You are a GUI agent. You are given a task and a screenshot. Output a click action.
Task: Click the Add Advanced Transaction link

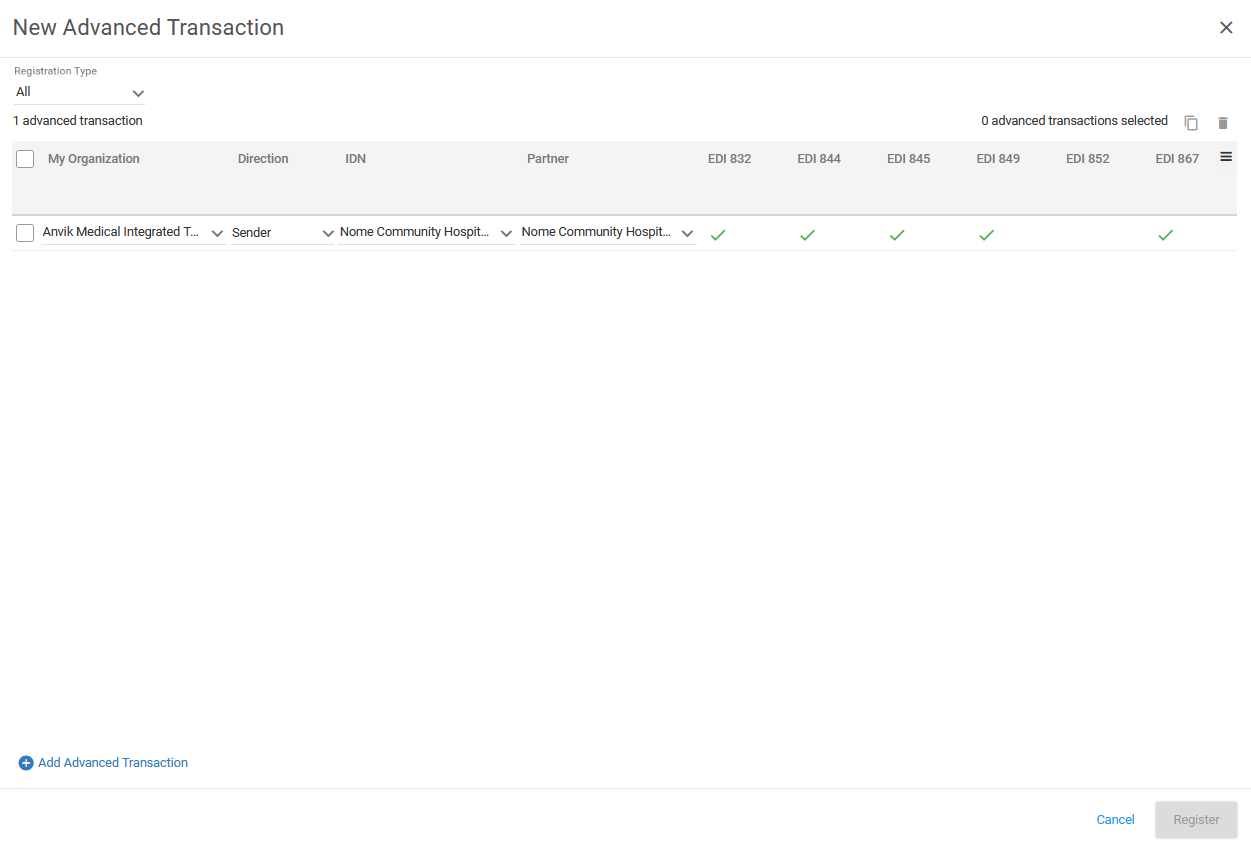coord(112,762)
